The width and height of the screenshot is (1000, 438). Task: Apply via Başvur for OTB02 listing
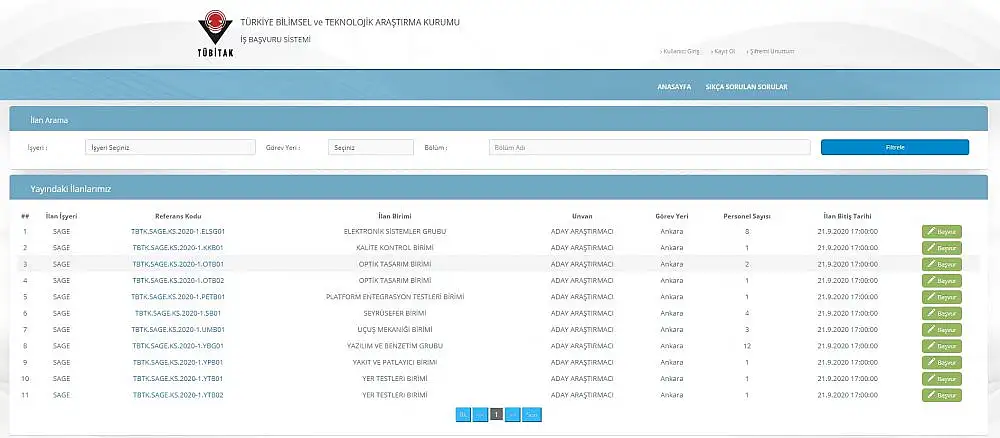(x=942, y=281)
